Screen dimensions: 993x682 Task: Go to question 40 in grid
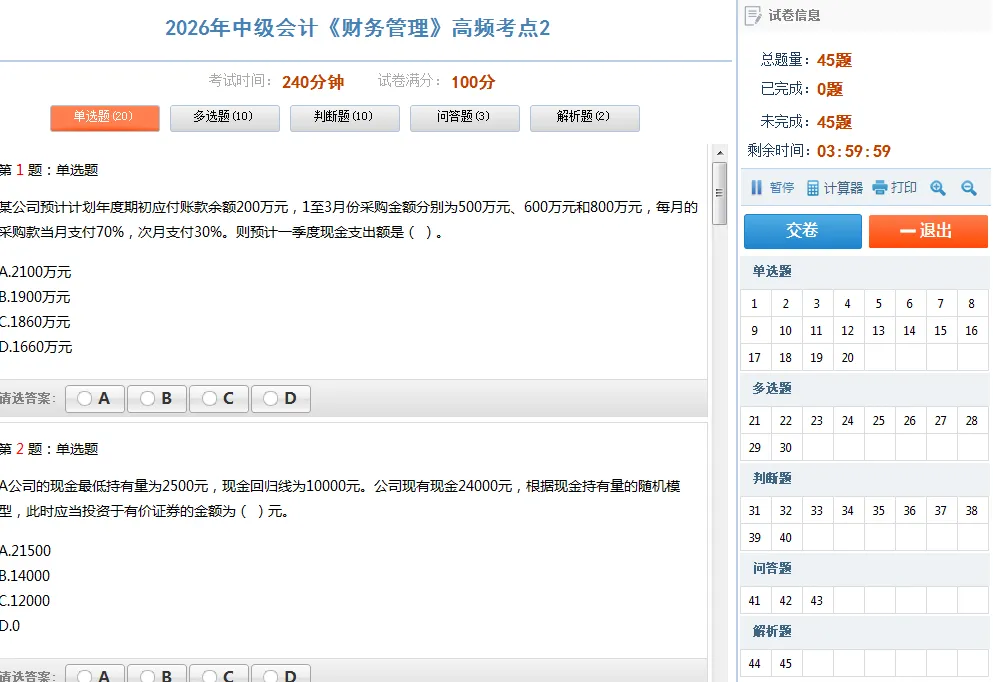tap(786, 538)
